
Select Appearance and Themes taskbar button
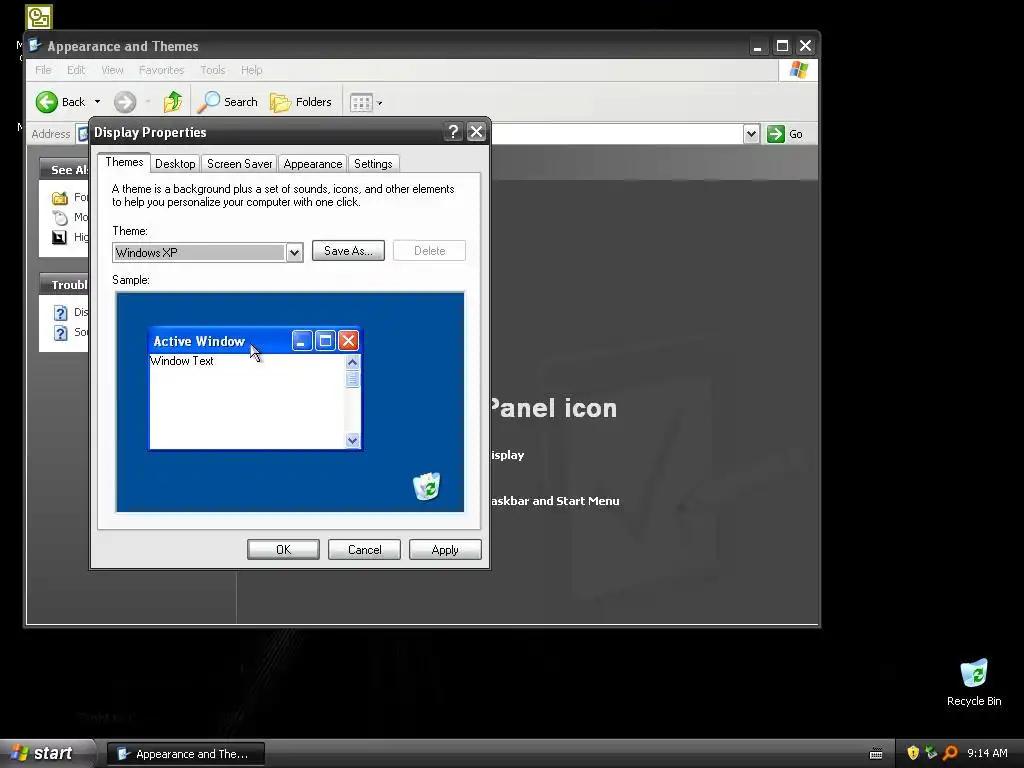tap(186, 754)
